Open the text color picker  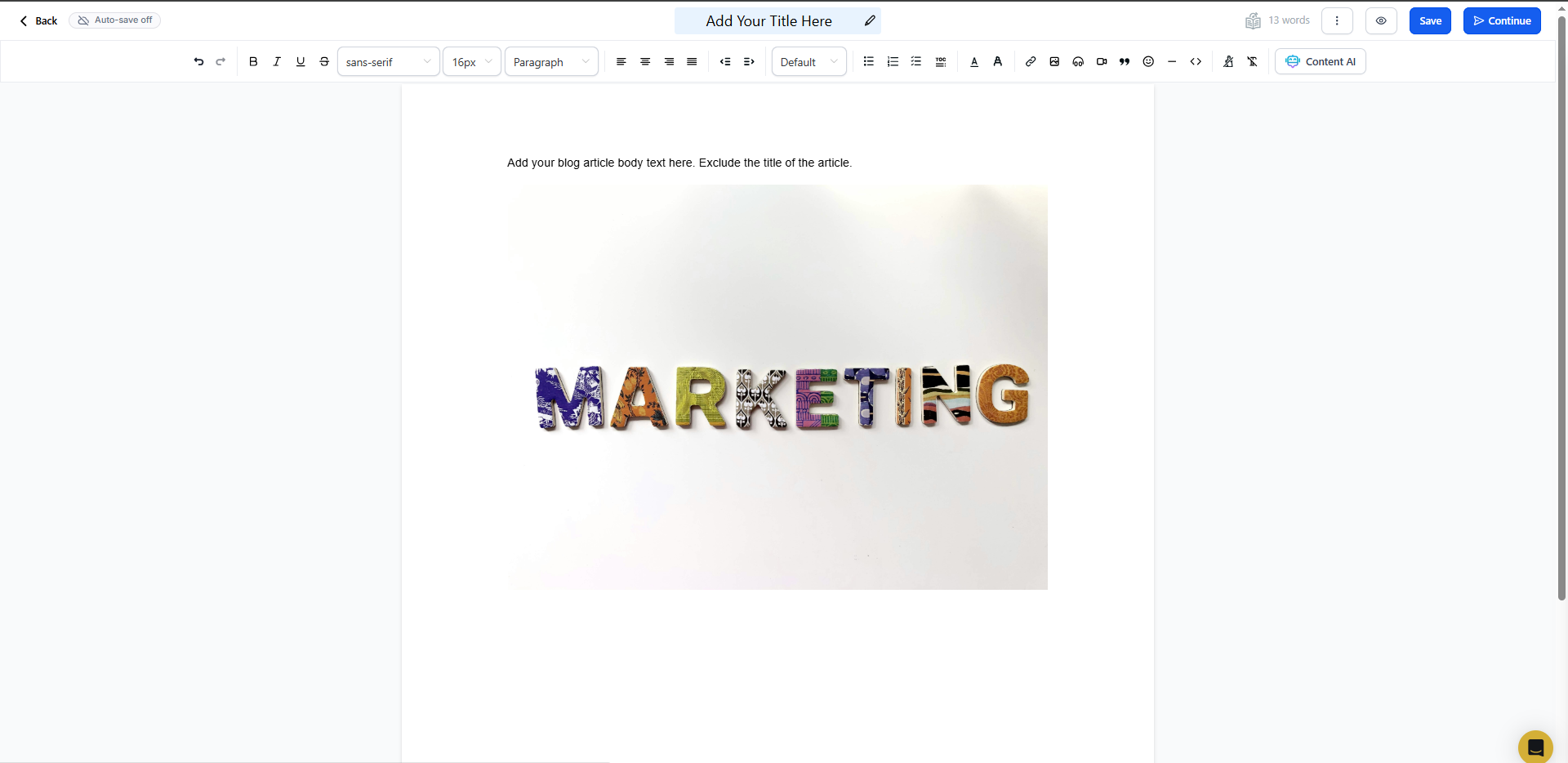click(974, 62)
